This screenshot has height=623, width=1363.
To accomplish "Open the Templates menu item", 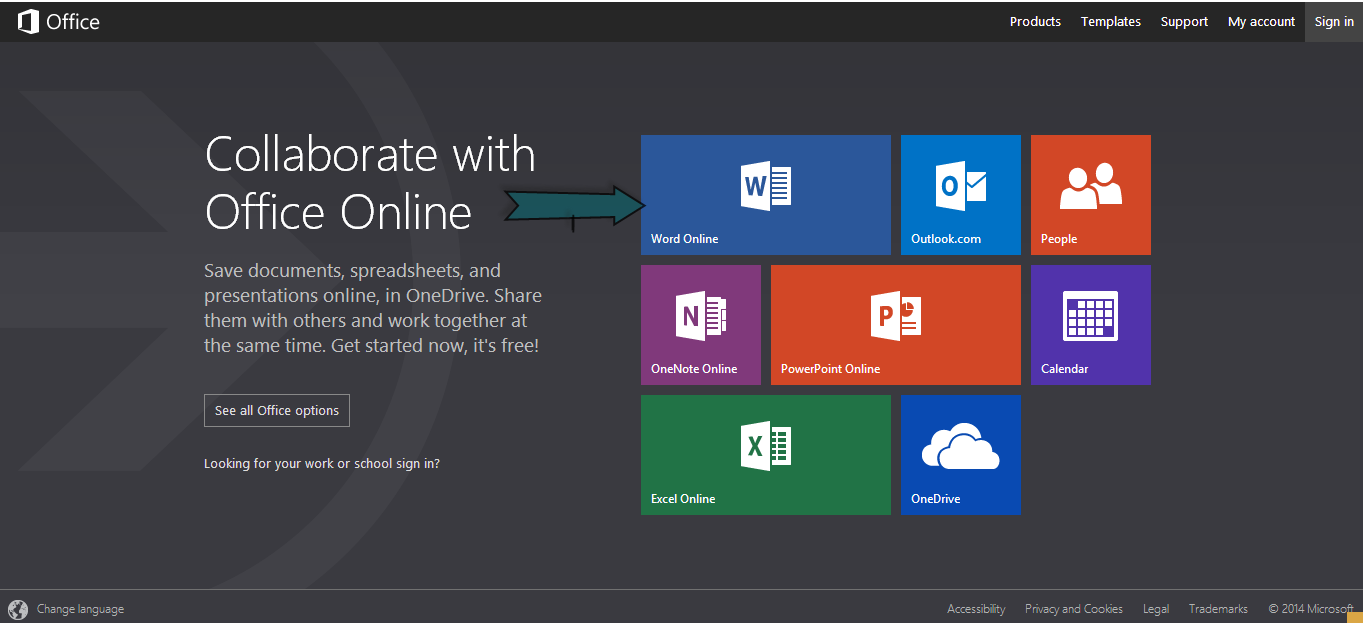I will (x=1110, y=21).
